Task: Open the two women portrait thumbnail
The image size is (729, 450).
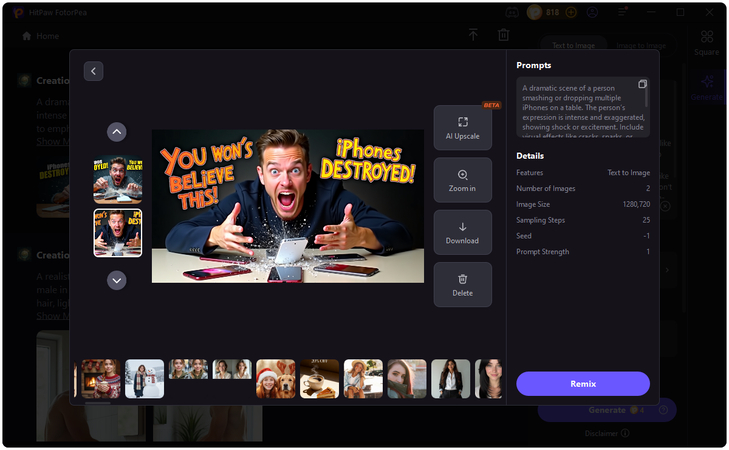Action: coord(232,369)
